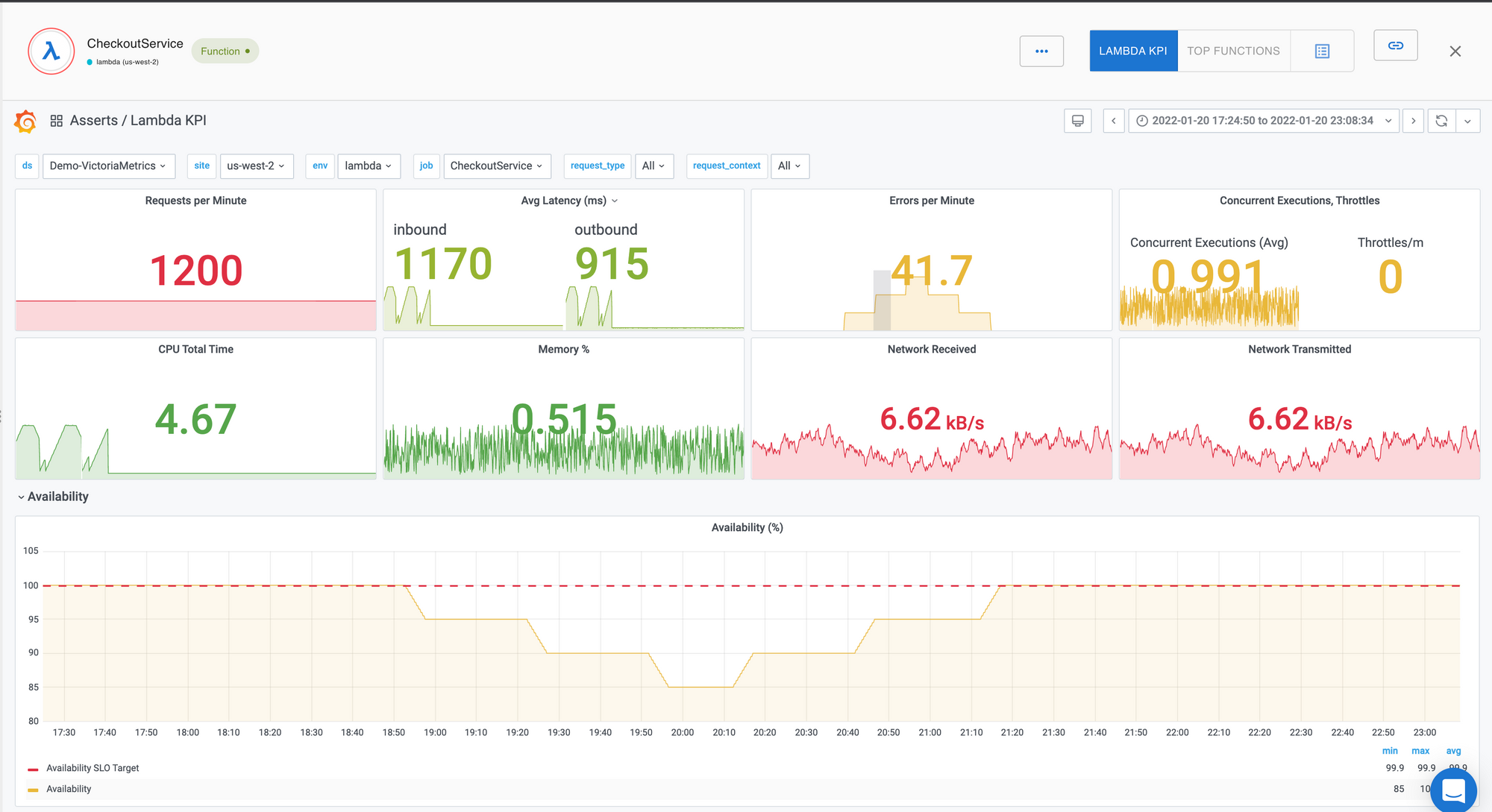
Task: Open the three-dots more options button
Action: coord(1041,51)
